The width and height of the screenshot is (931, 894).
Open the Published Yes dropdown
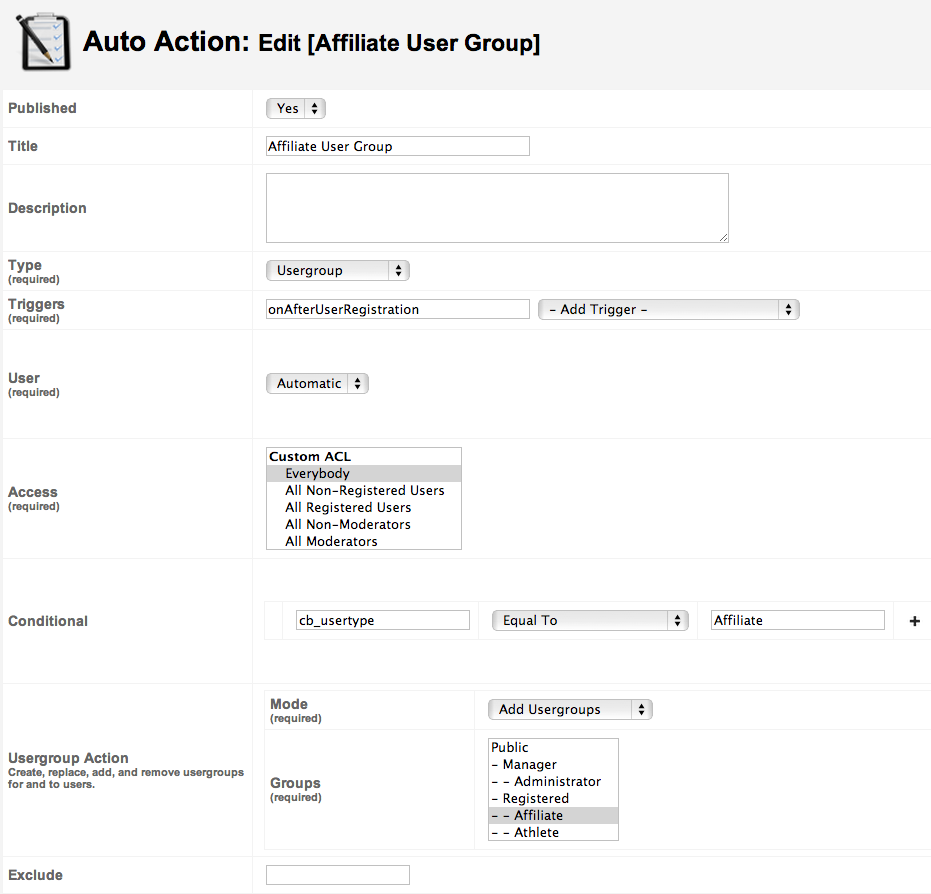click(296, 109)
